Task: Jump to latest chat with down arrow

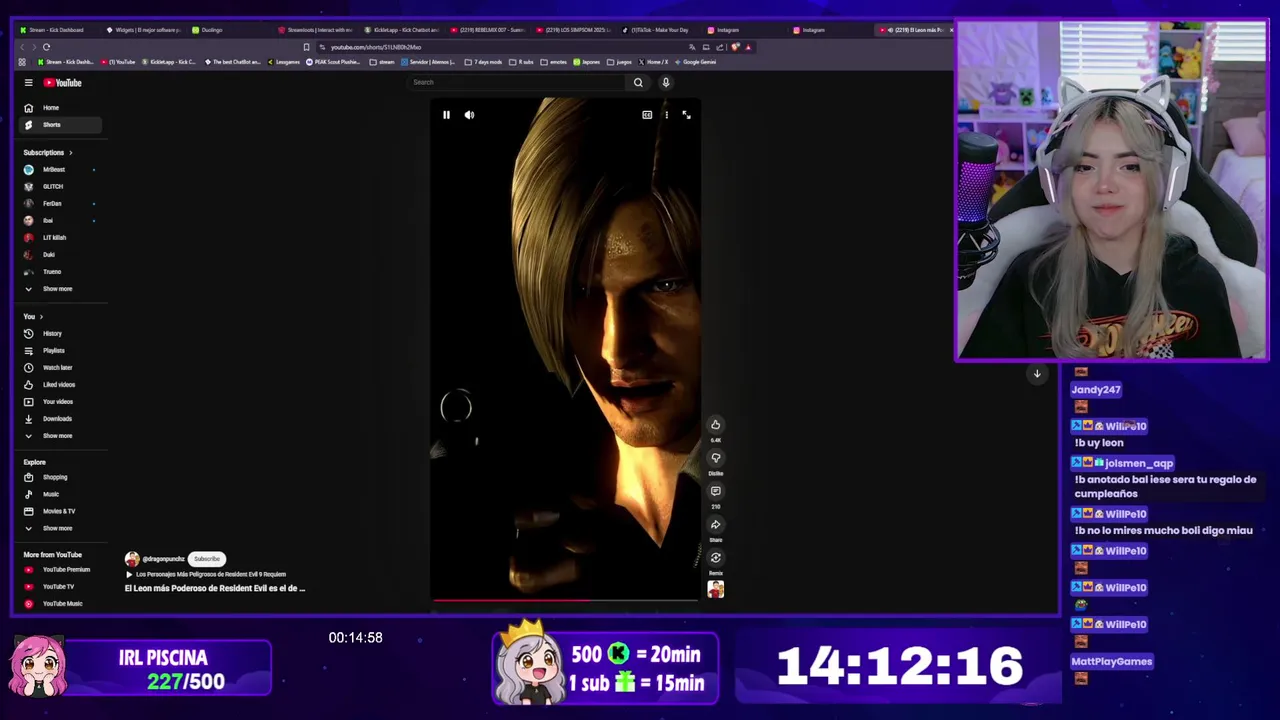Action: coord(1037,374)
